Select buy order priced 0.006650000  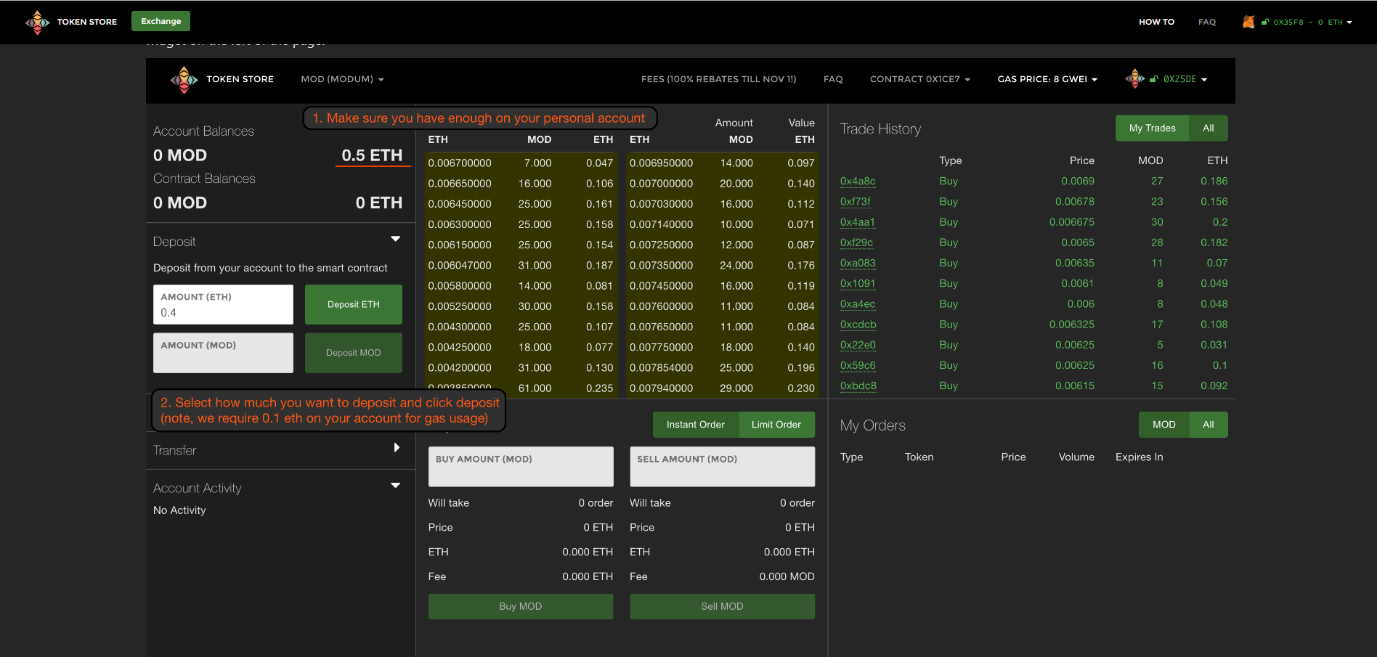click(521, 184)
